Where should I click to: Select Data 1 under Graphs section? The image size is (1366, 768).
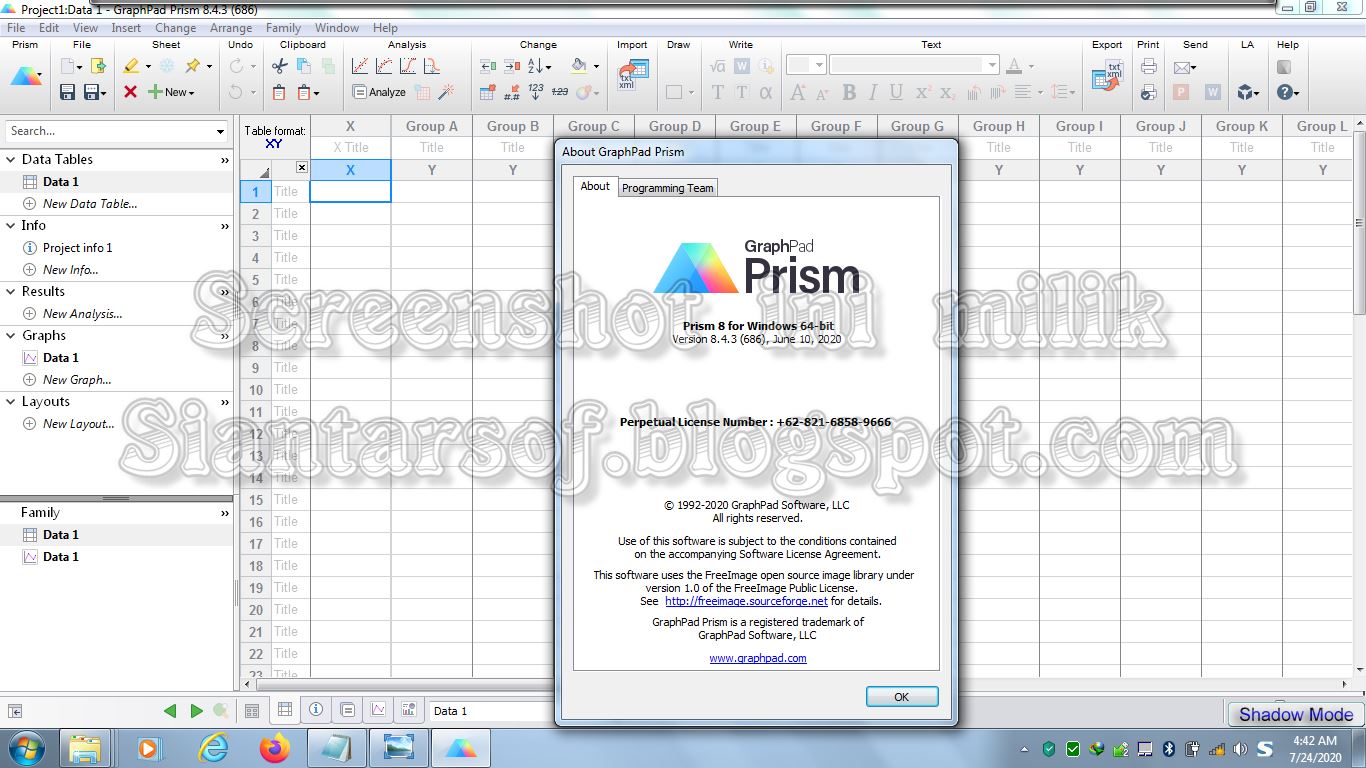tap(61, 358)
